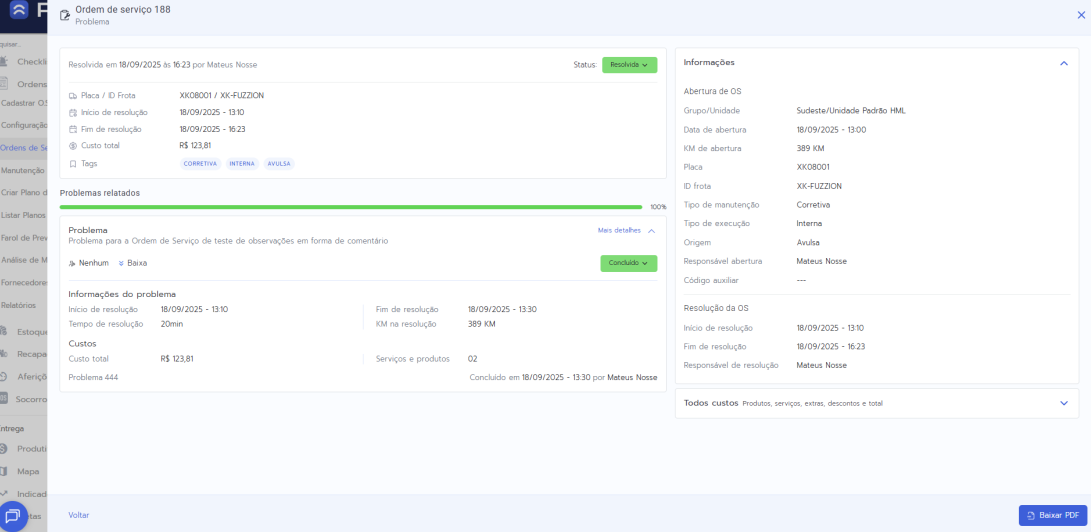Click the truck icon beside Placa / ID Frota
This screenshot has height=532, width=1091.
[x=73, y=96]
